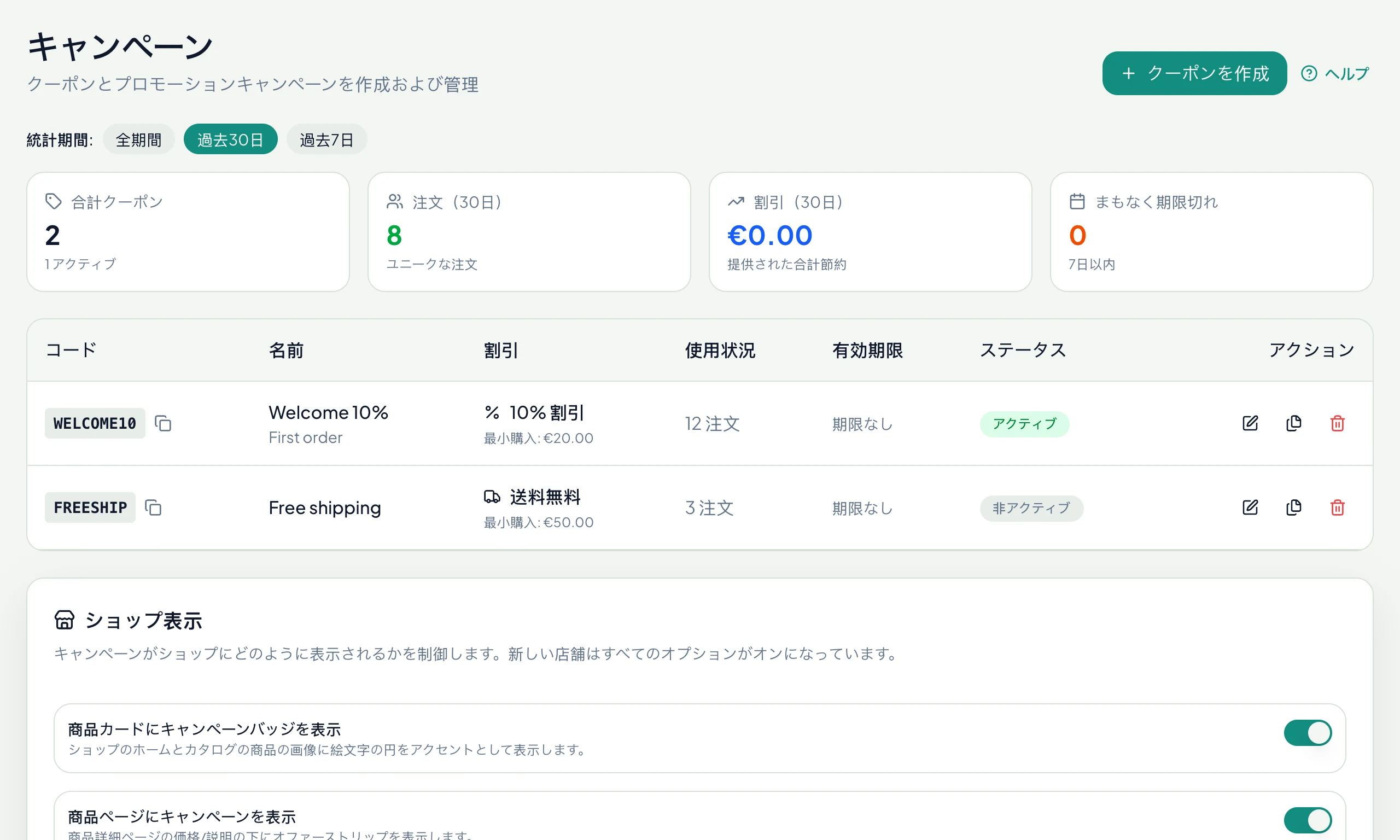Click the ステータス column header
1400x840 pixels.
point(1023,351)
